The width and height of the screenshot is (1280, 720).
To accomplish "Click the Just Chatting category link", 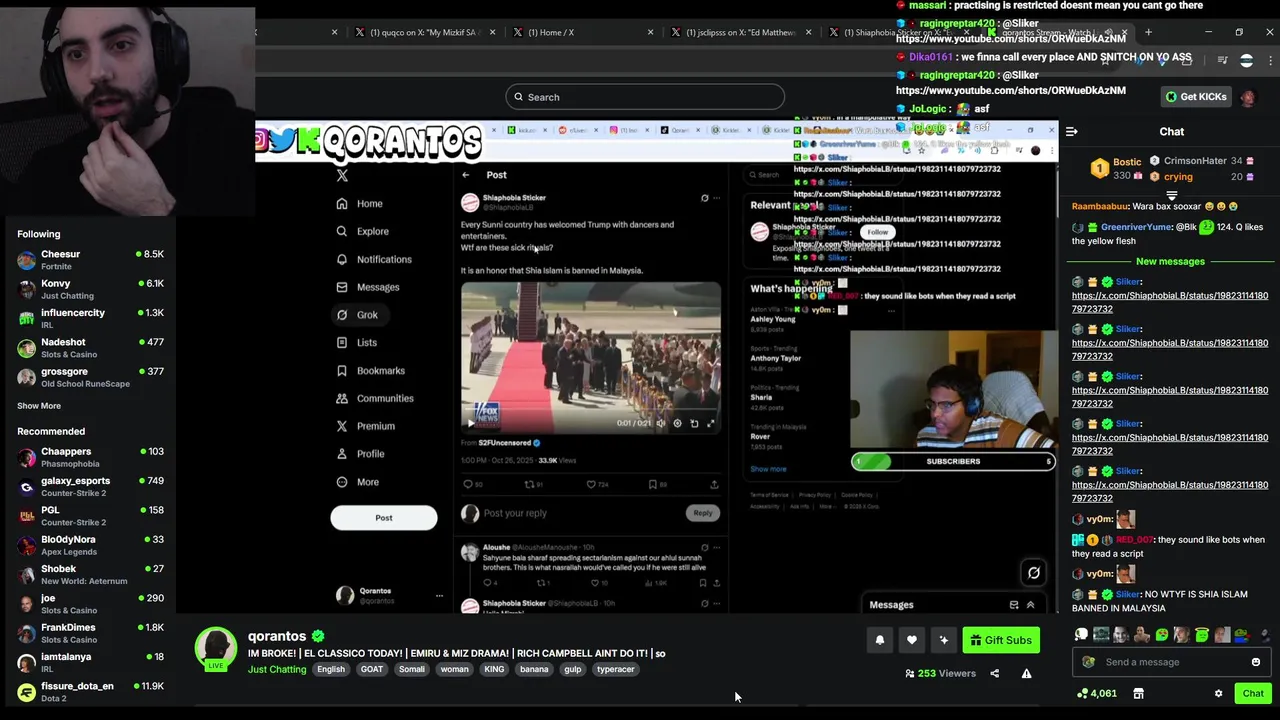I will click(277, 669).
